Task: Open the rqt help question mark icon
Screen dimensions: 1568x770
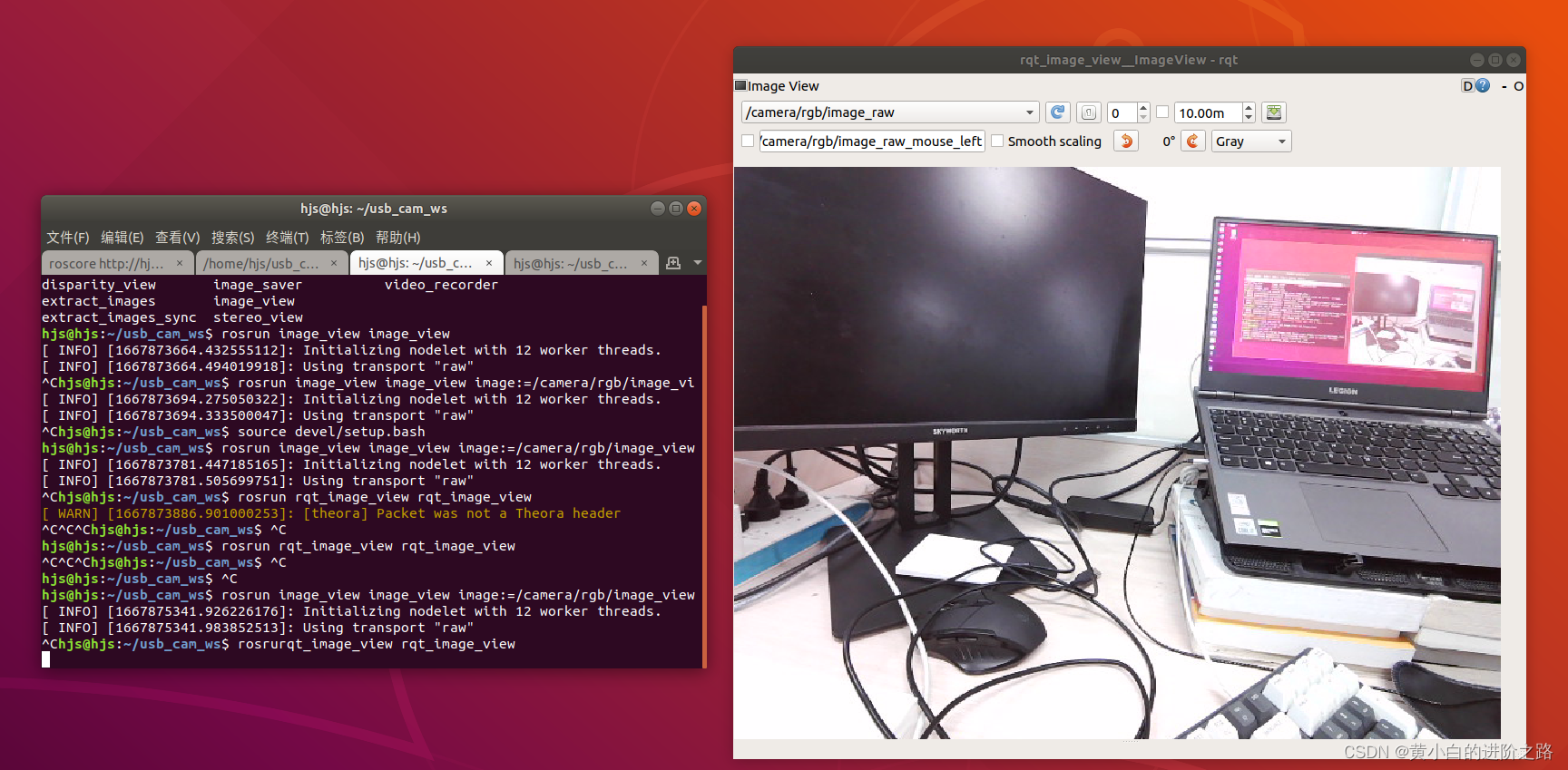Action: click(1483, 85)
